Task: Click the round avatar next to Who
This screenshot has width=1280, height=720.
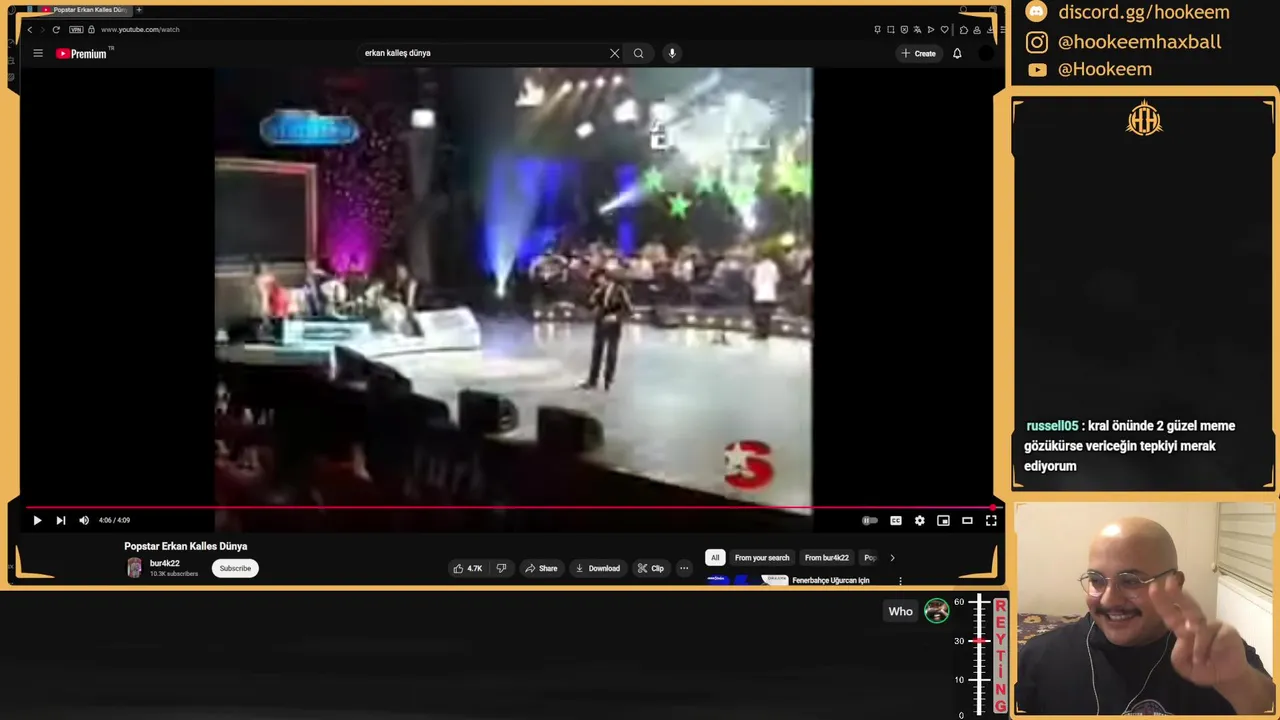Action: tap(937, 611)
